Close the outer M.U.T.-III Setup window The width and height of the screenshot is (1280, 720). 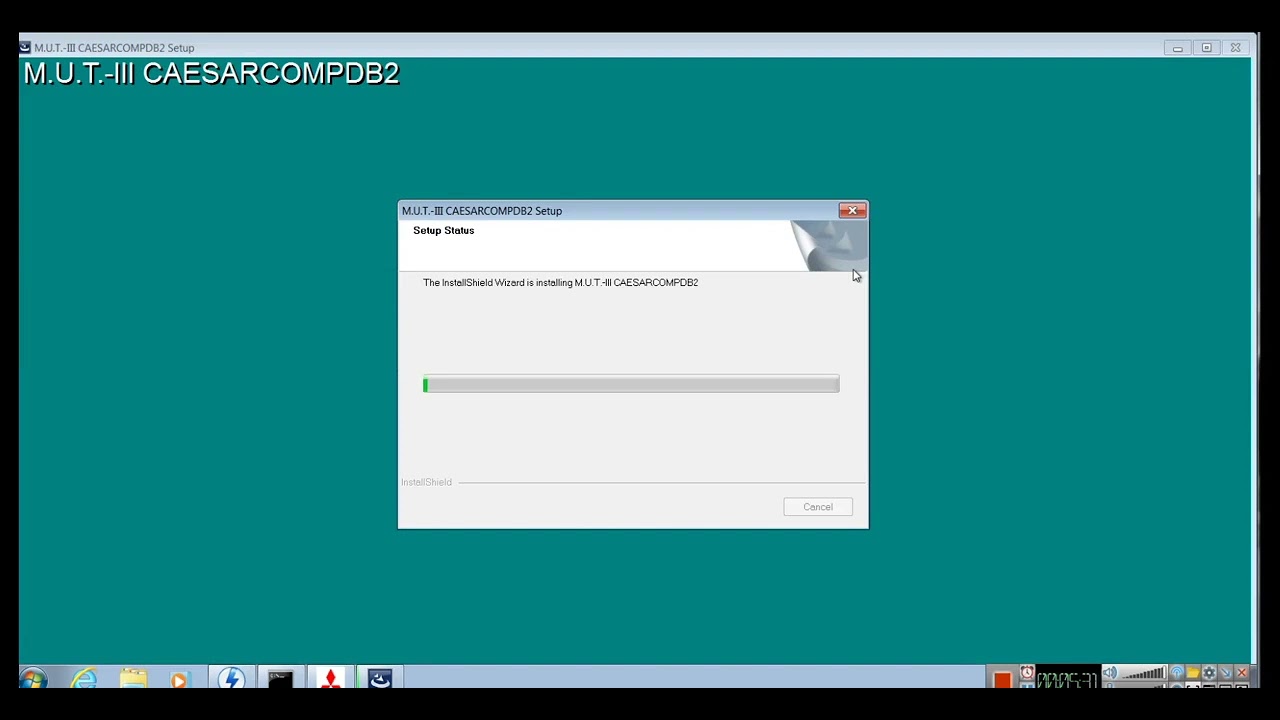coord(1235,48)
